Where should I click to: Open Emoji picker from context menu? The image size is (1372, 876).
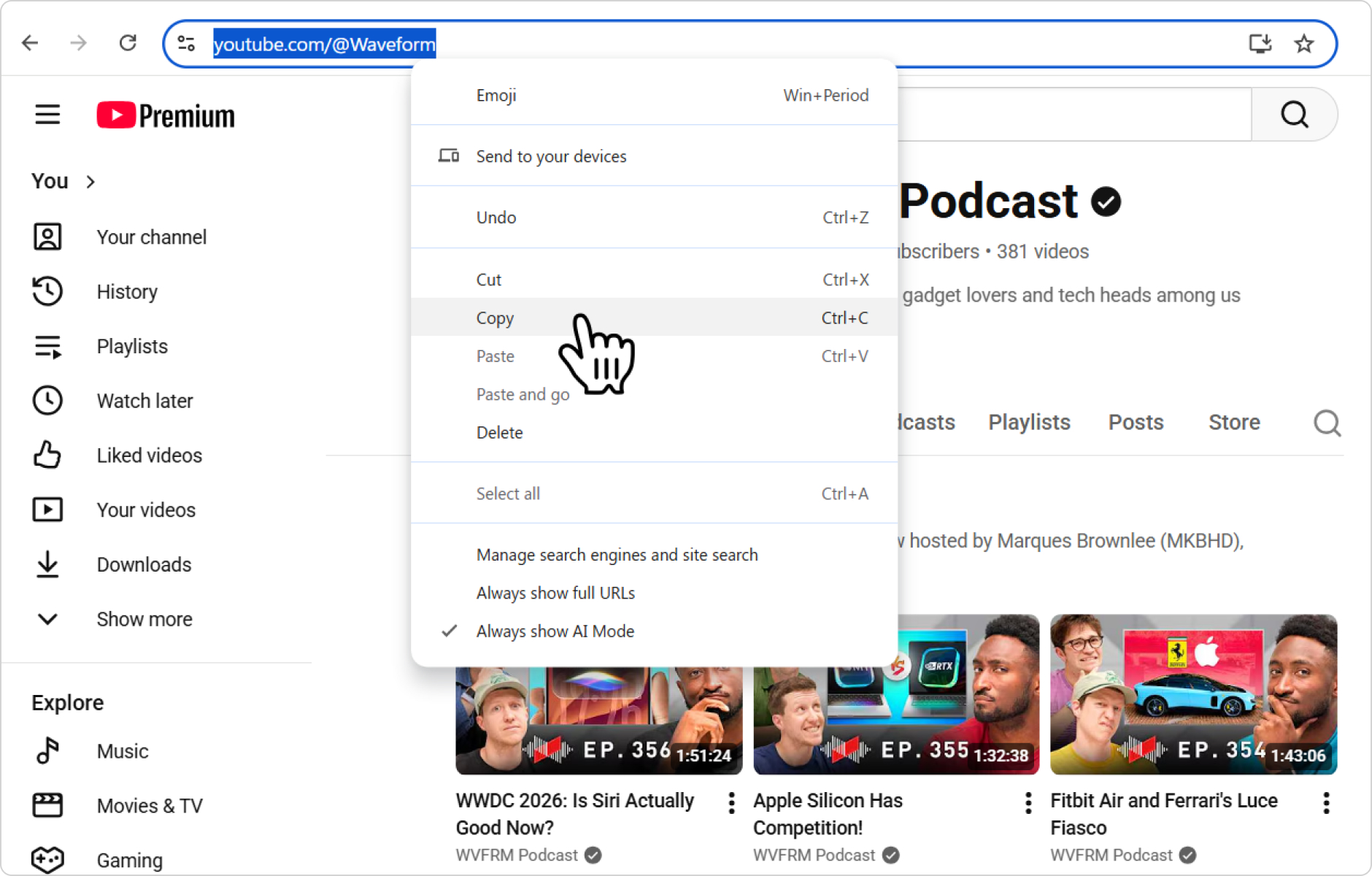(654, 95)
